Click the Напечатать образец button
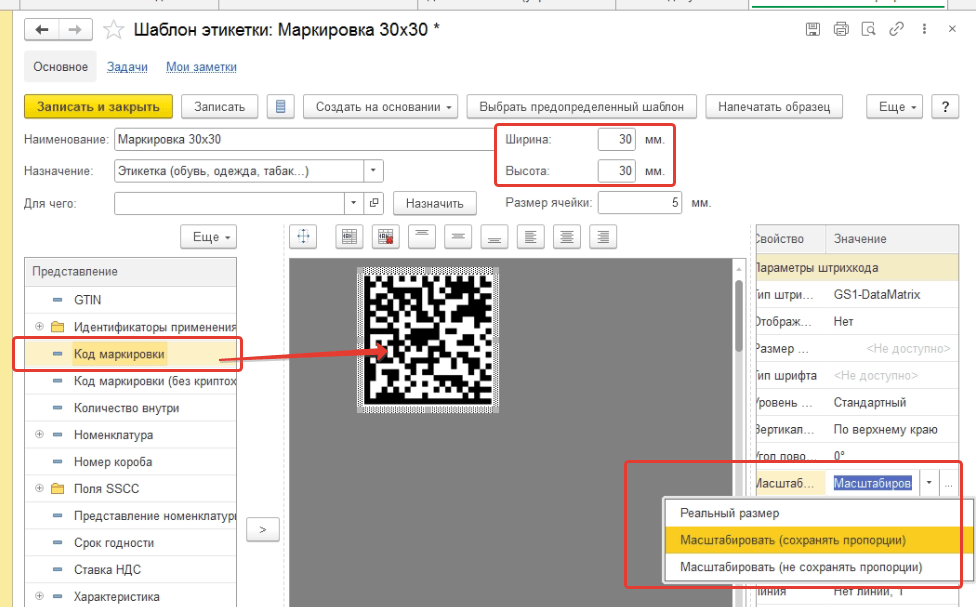The image size is (976, 607). pos(774,107)
